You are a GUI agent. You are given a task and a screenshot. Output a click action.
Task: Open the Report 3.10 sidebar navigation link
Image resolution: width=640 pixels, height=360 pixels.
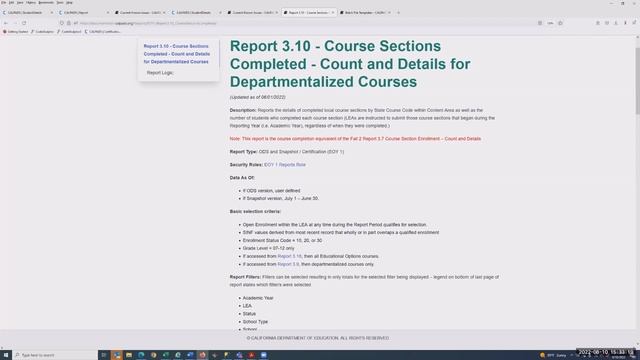[x=177, y=54]
